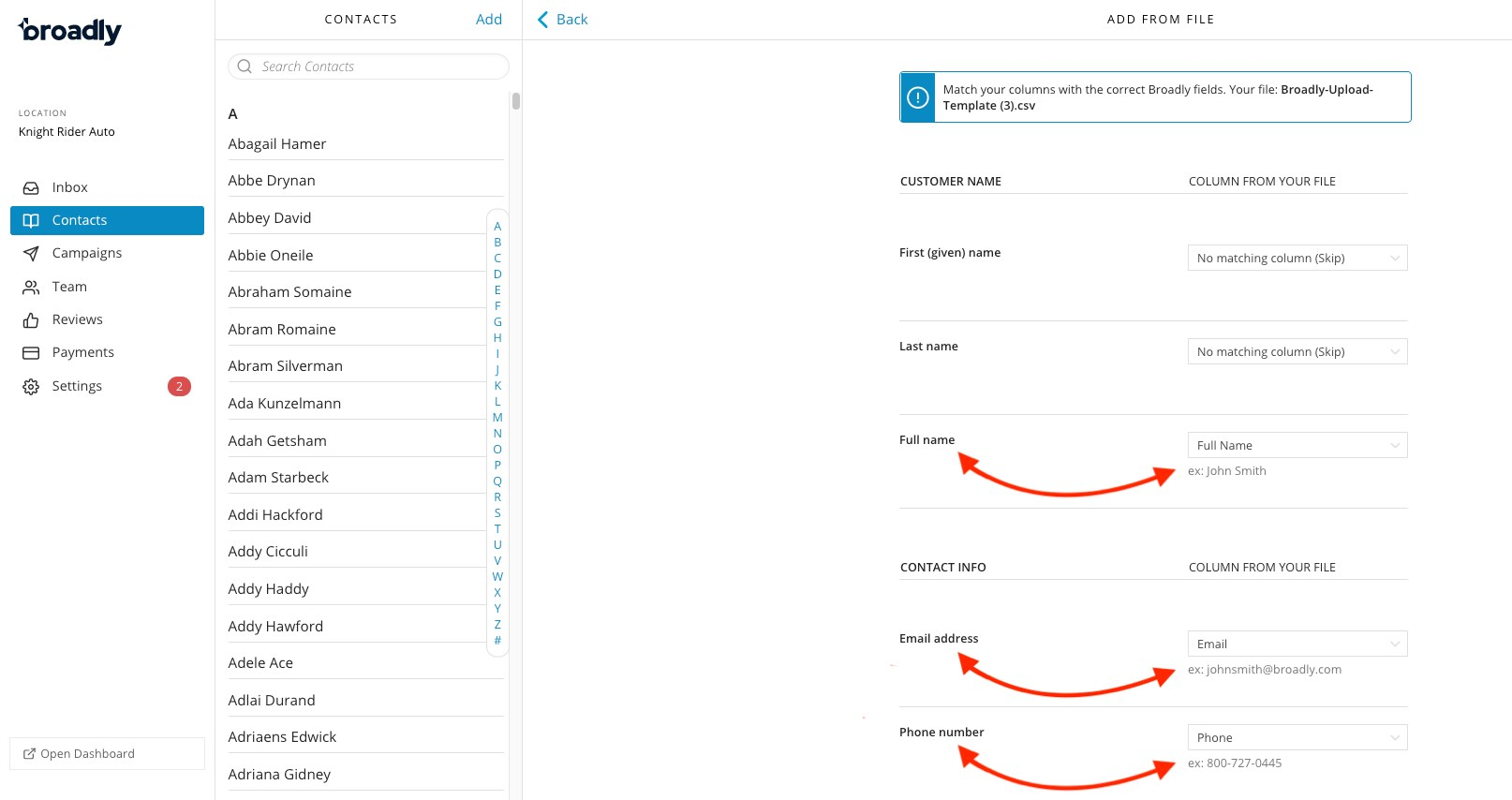This screenshot has height=800, width=1512.
Task: Open the Payments page
Action: [107, 352]
